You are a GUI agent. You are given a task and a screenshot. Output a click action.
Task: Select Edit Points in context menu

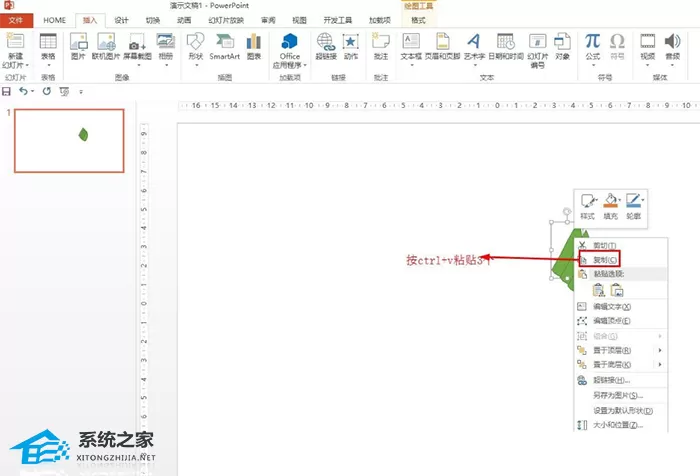(x=612, y=321)
